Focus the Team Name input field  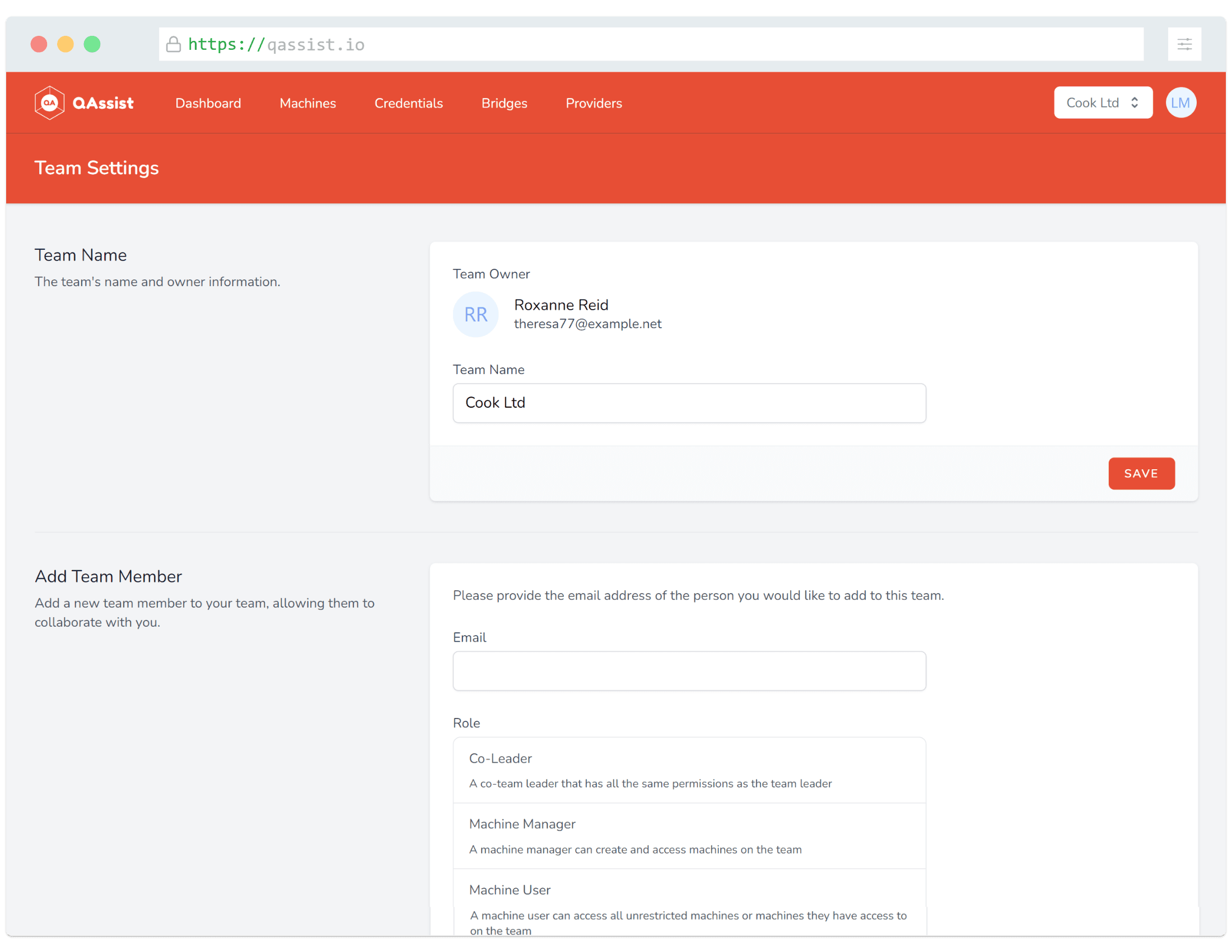689,403
